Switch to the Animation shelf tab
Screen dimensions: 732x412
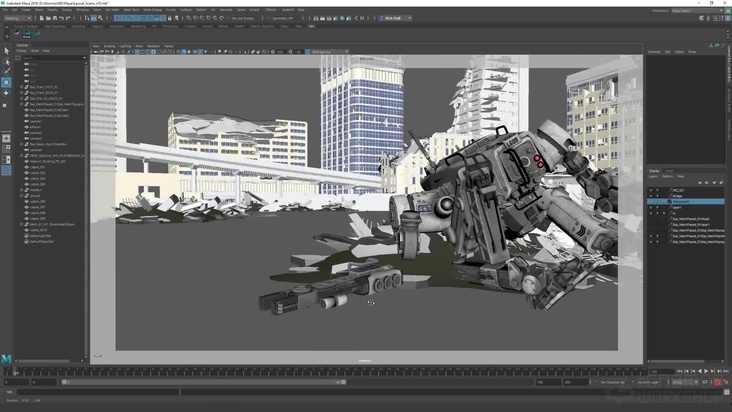tap(117, 26)
